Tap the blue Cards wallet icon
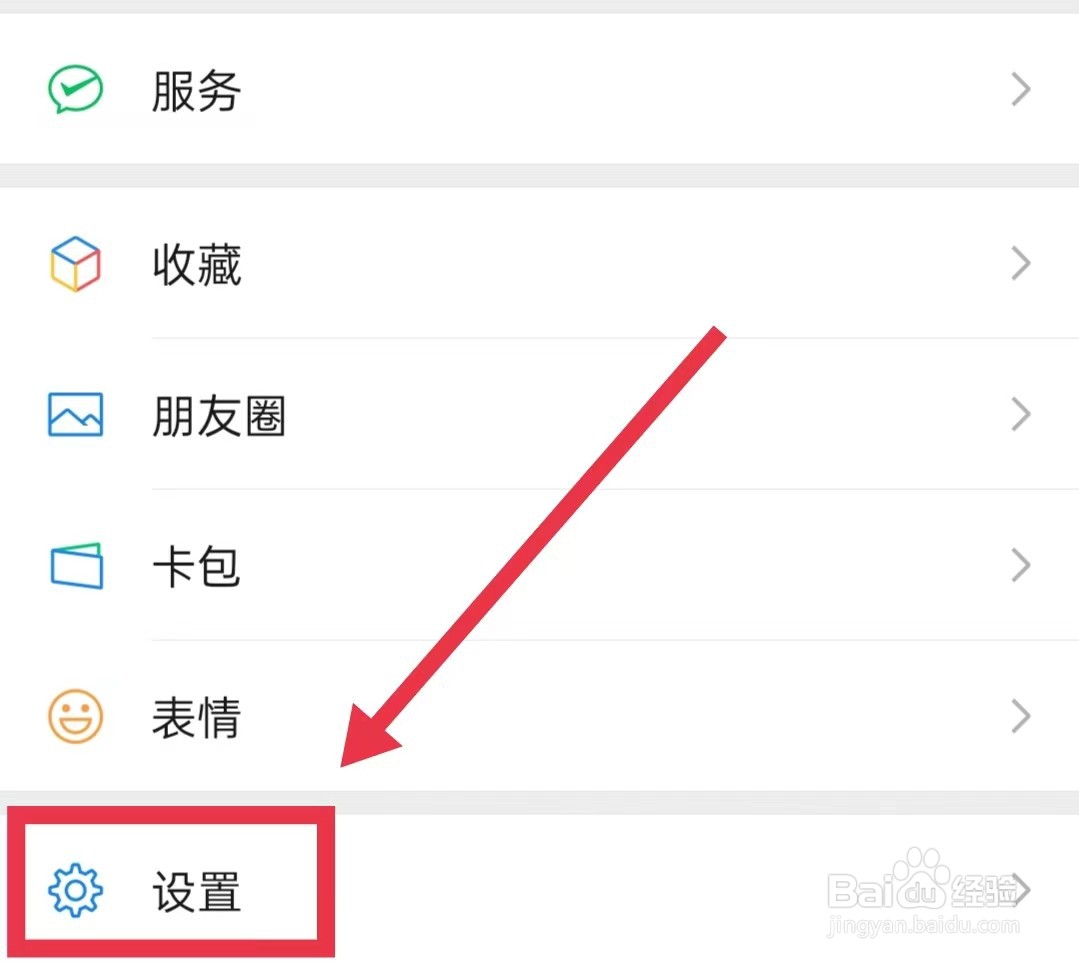1079x962 pixels. (76, 566)
